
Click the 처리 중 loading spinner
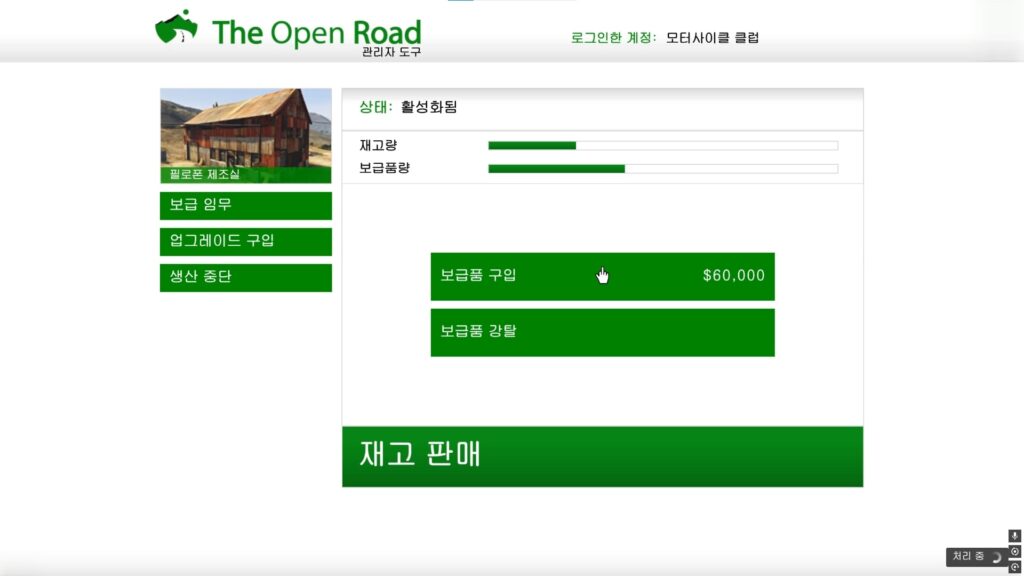point(996,557)
